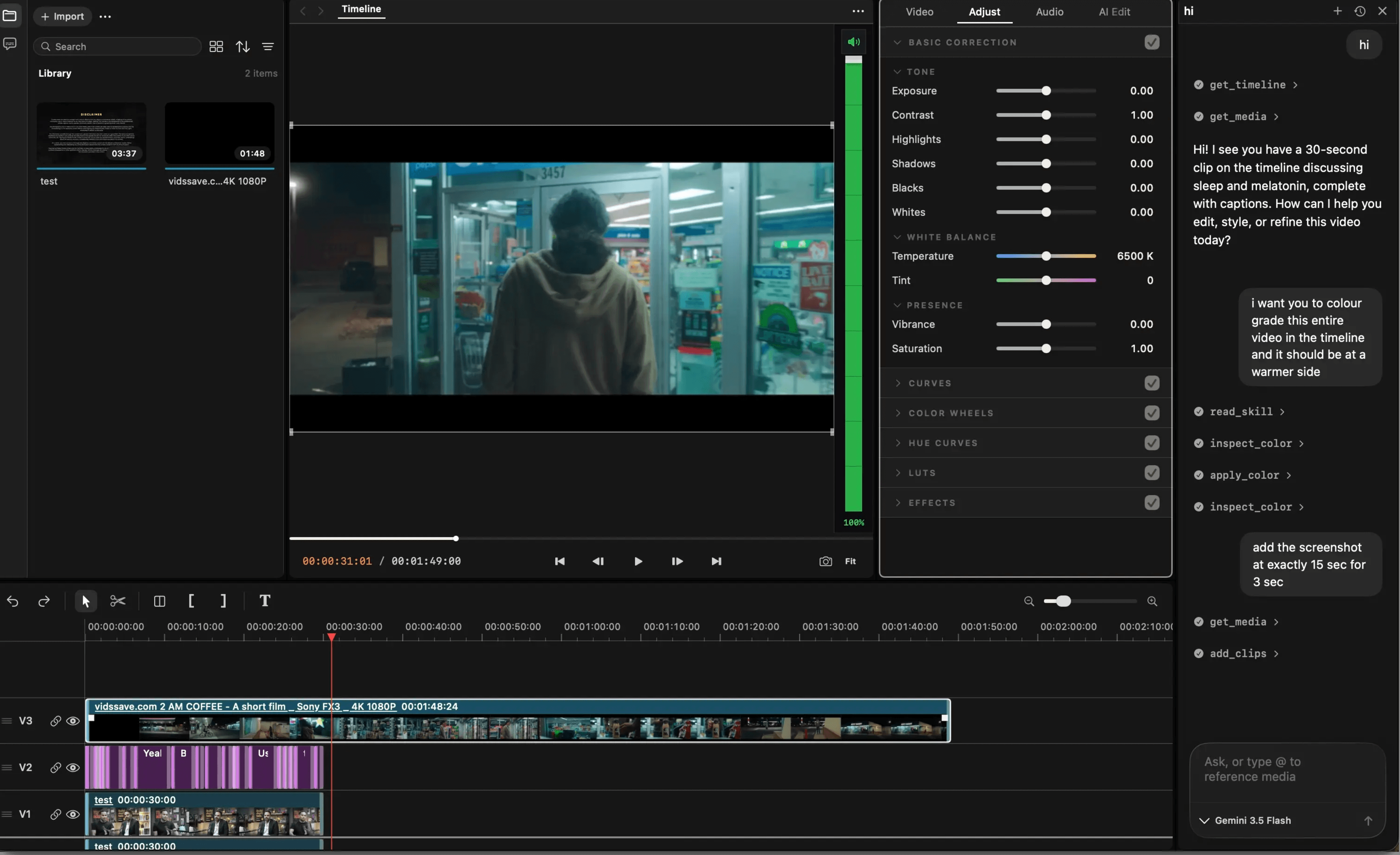Zoom in the timeline

point(1152,601)
